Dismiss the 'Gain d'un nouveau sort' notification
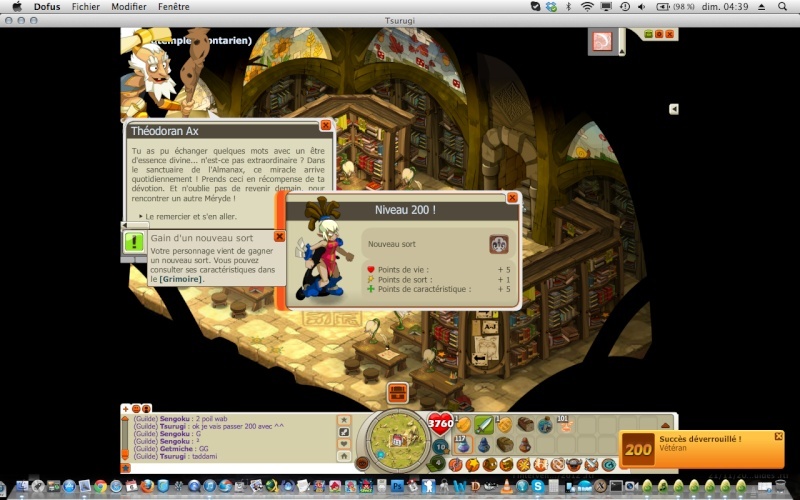Image resolution: width=800 pixels, height=500 pixels. click(x=279, y=236)
